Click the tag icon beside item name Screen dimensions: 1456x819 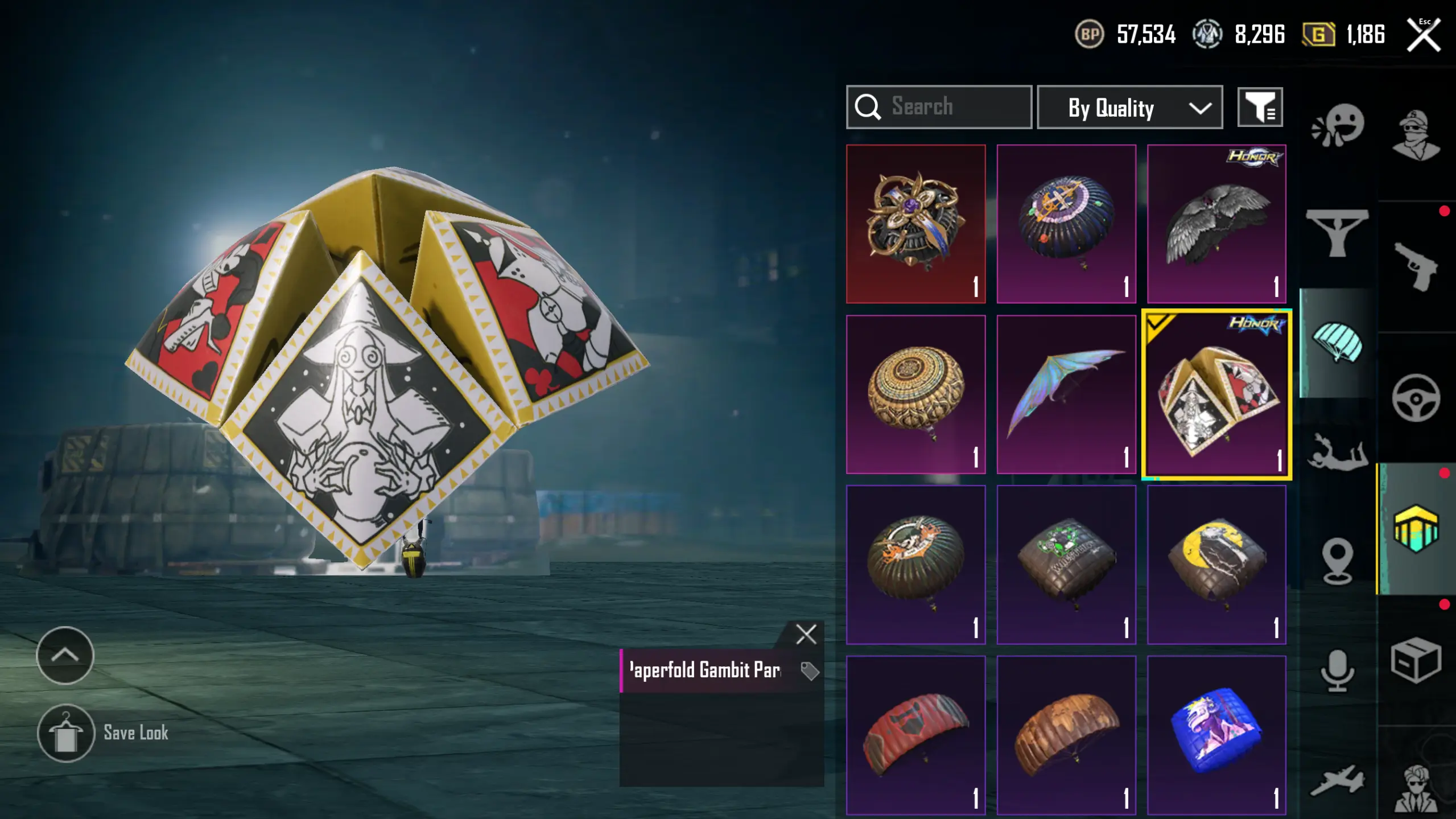pyautogui.click(x=809, y=671)
